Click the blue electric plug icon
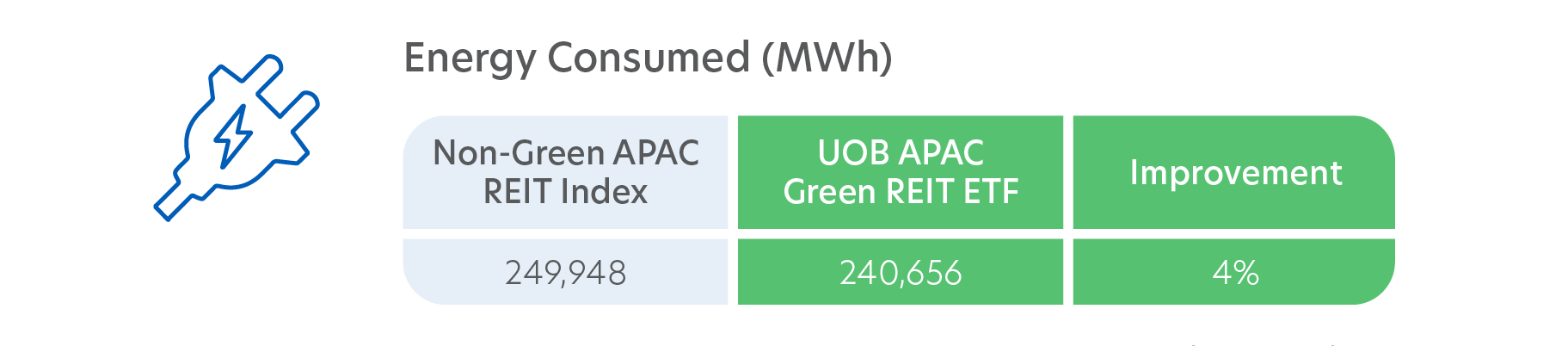The image size is (1568, 346). click(237, 138)
